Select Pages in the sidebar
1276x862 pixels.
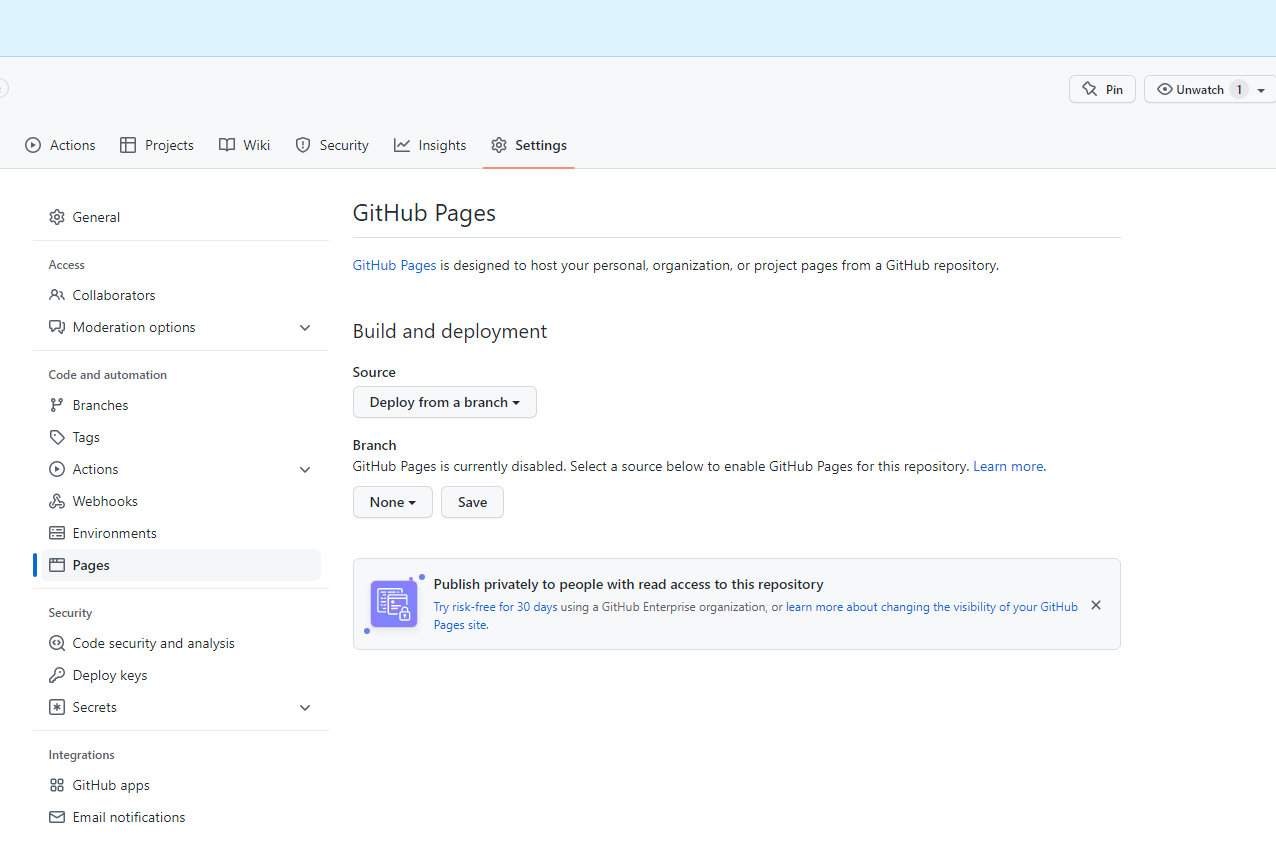181,565
